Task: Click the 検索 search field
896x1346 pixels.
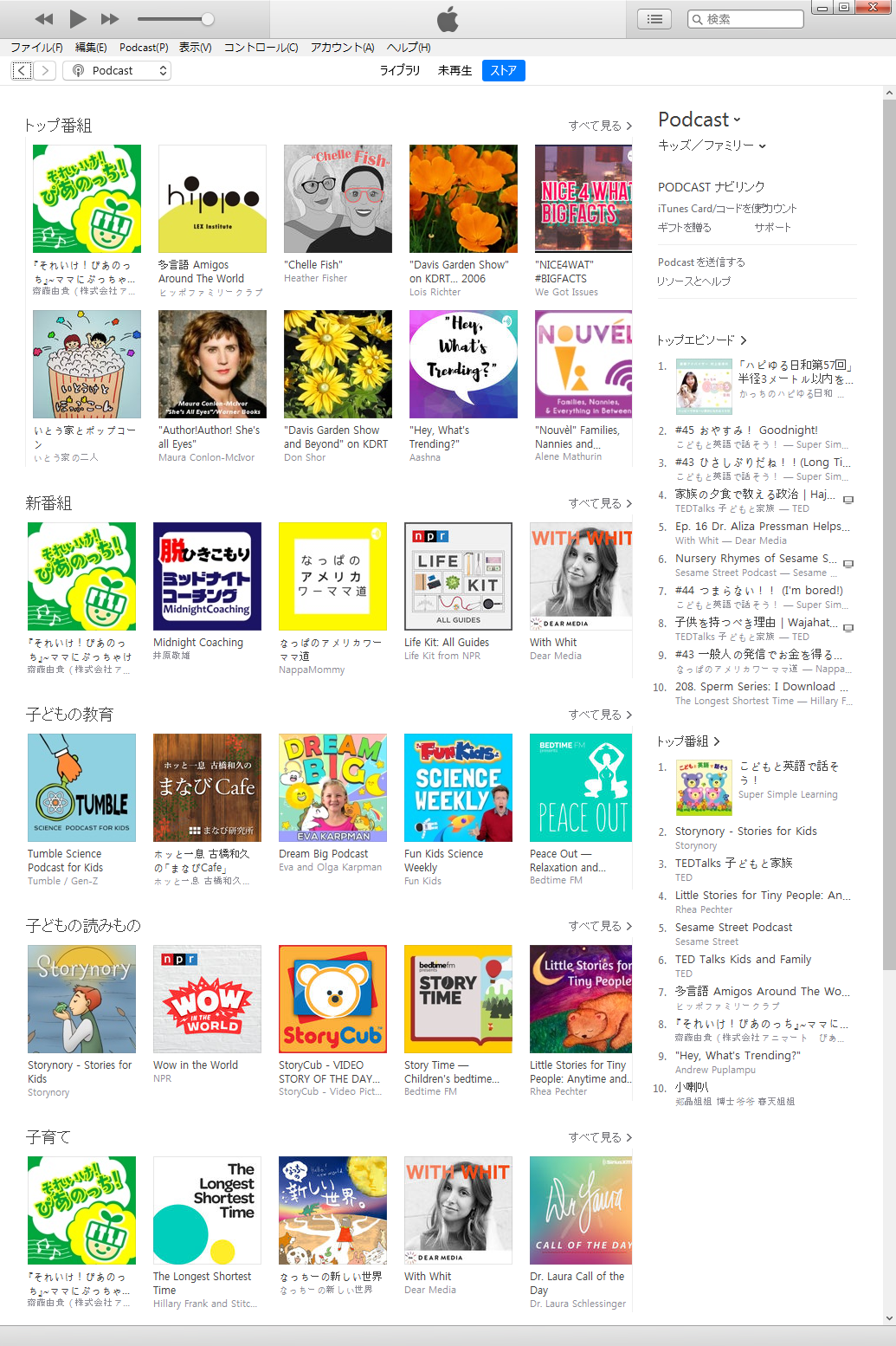Action: click(x=745, y=19)
